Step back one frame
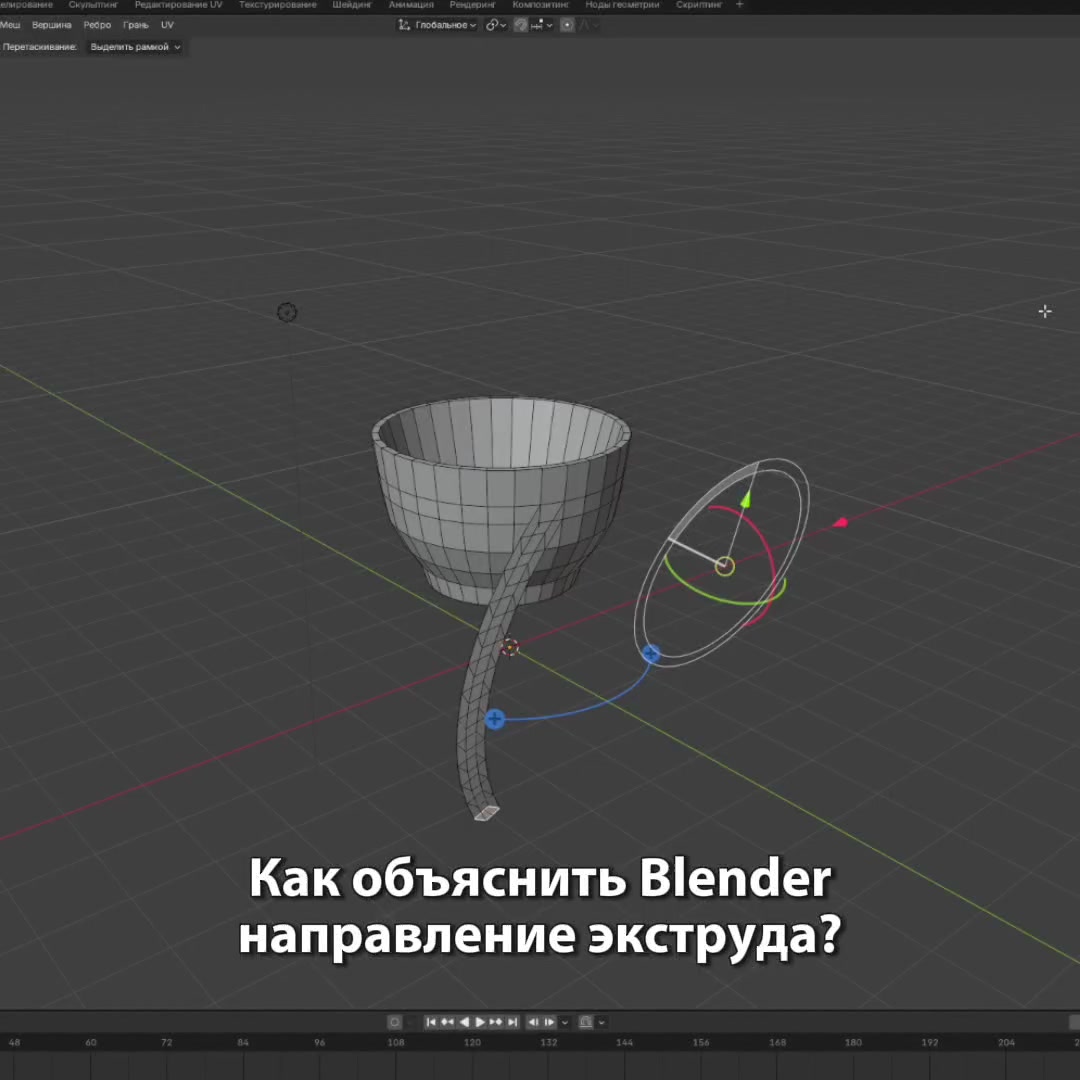This screenshot has height=1080, width=1080. 533,1022
